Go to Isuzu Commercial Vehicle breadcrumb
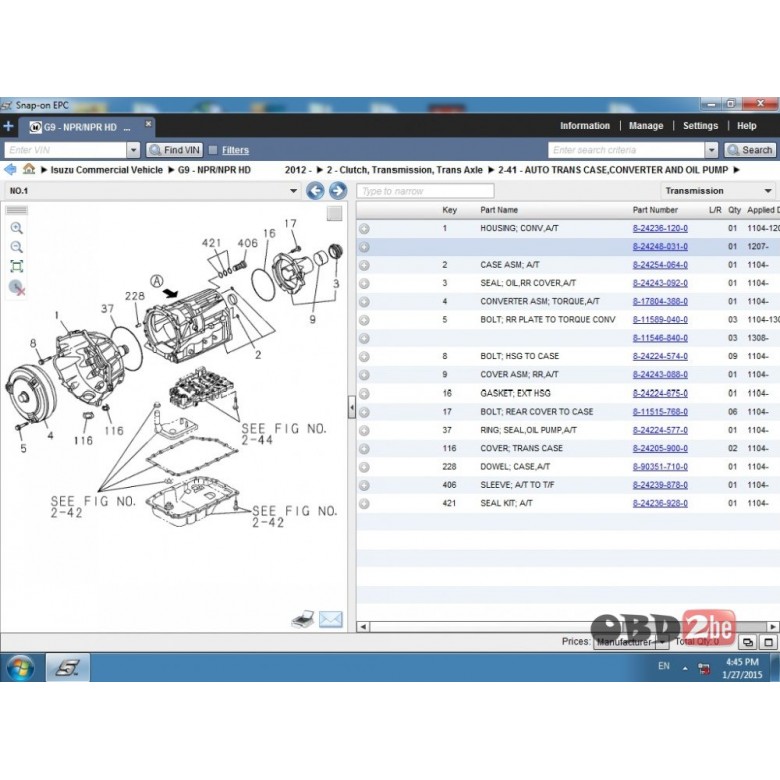The height and width of the screenshot is (780, 780). click(x=106, y=170)
